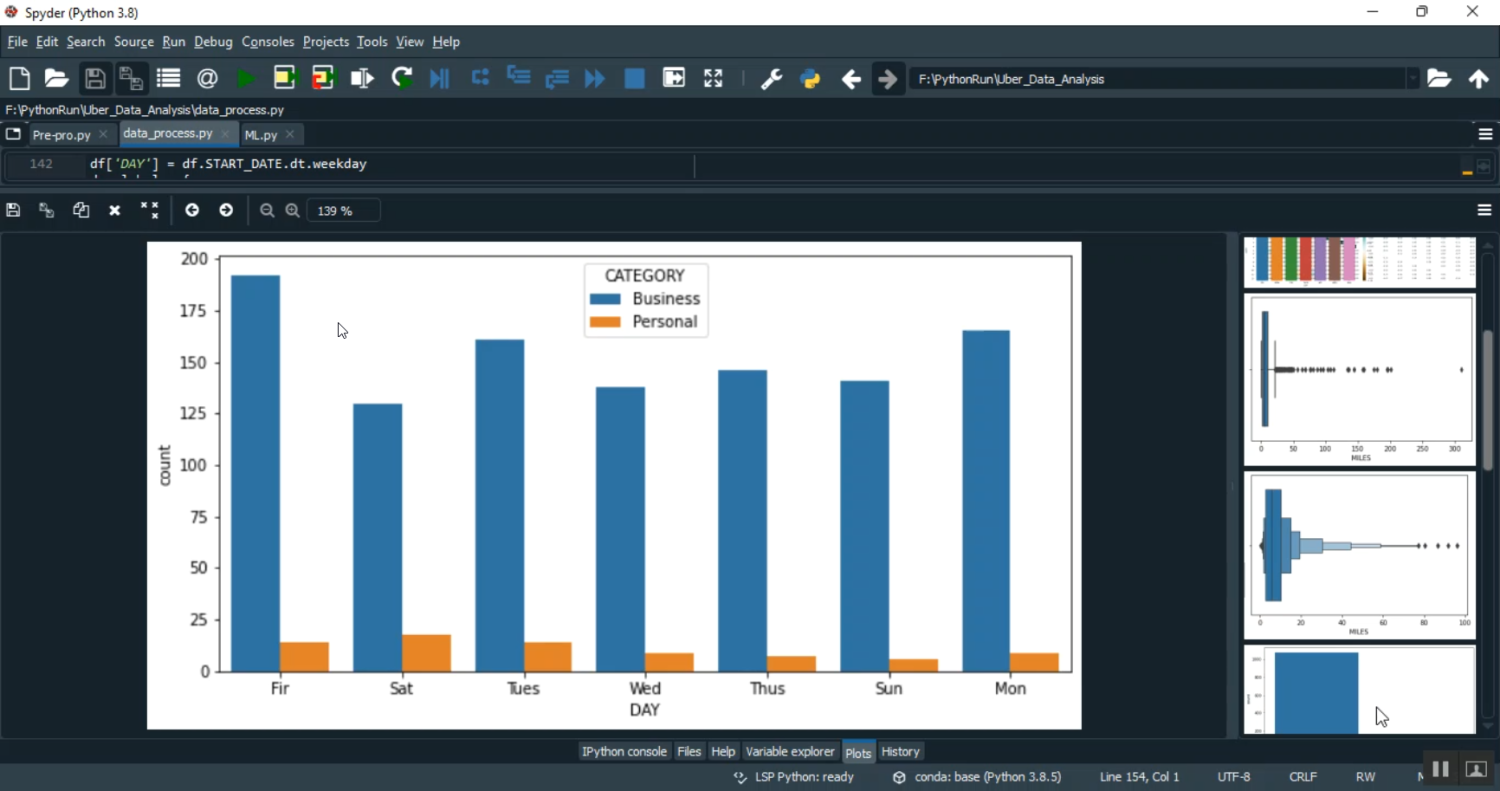Click the plot zoom percentage field

(x=343, y=210)
